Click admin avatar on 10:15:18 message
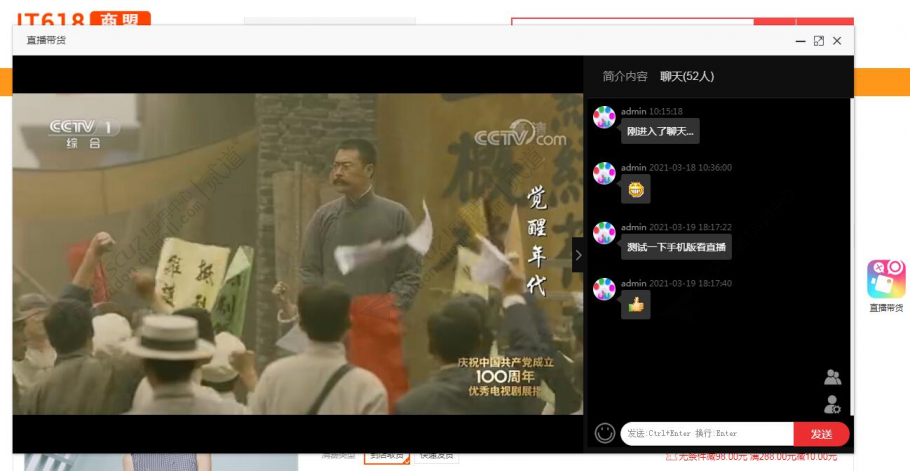The width and height of the screenshot is (910, 471). click(x=604, y=117)
